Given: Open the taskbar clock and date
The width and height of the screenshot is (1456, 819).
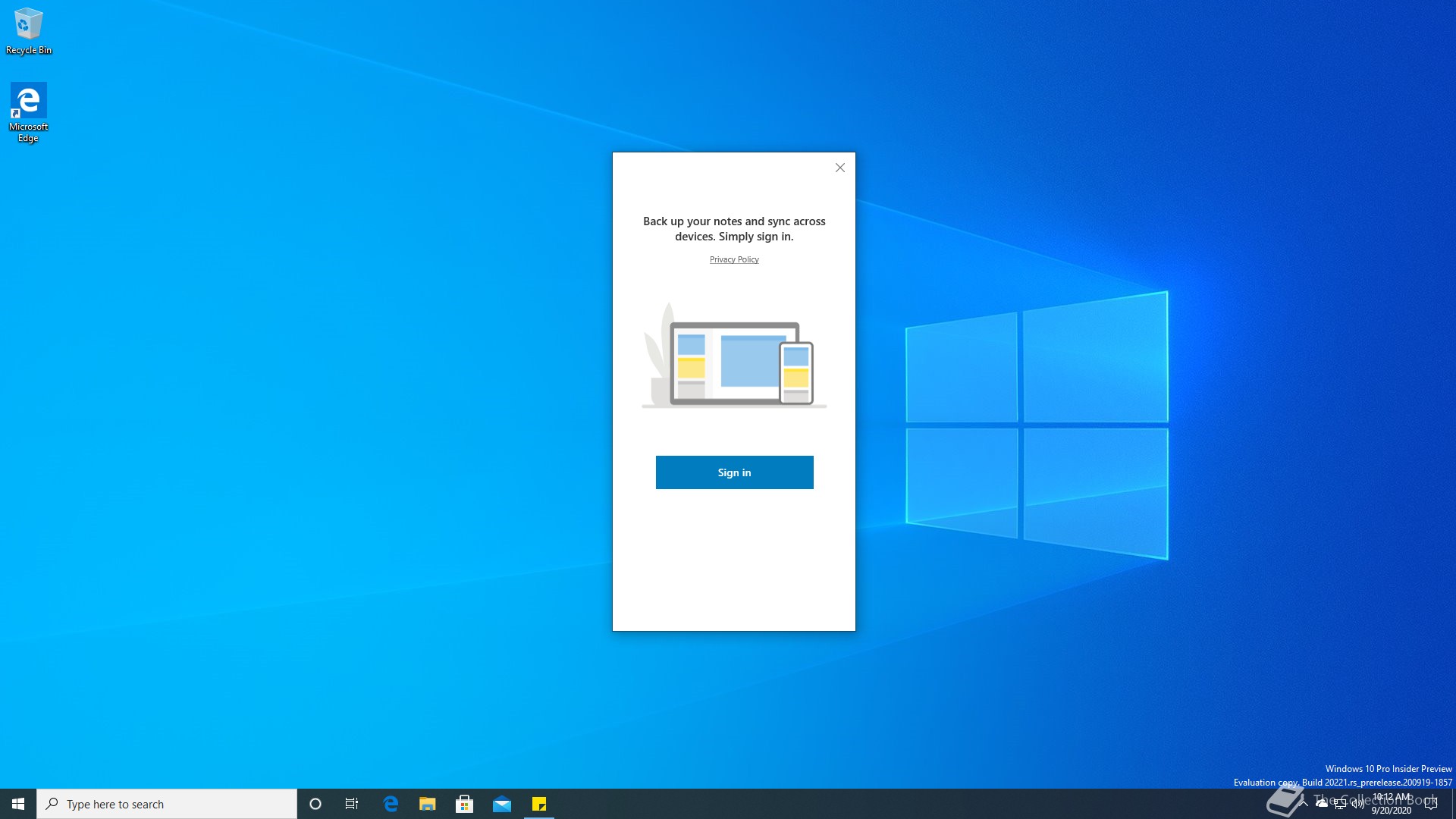Looking at the screenshot, I should 1392,804.
